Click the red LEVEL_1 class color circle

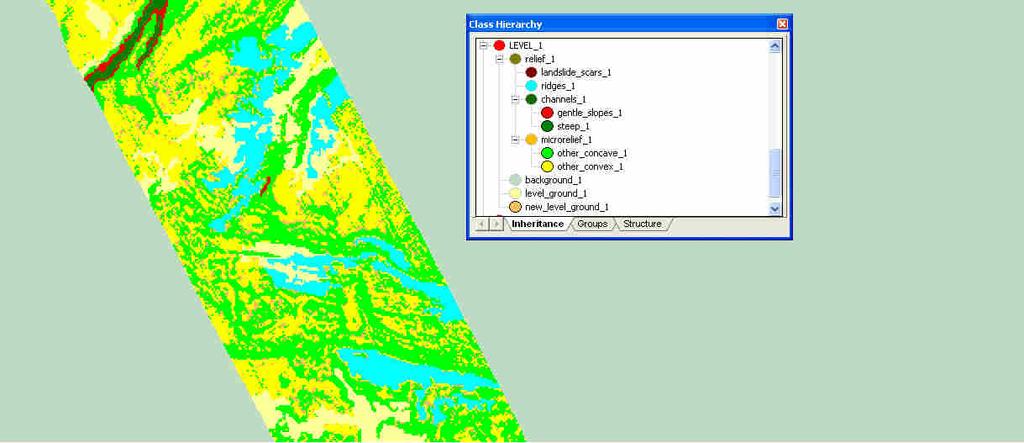pyautogui.click(x=500, y=45)
